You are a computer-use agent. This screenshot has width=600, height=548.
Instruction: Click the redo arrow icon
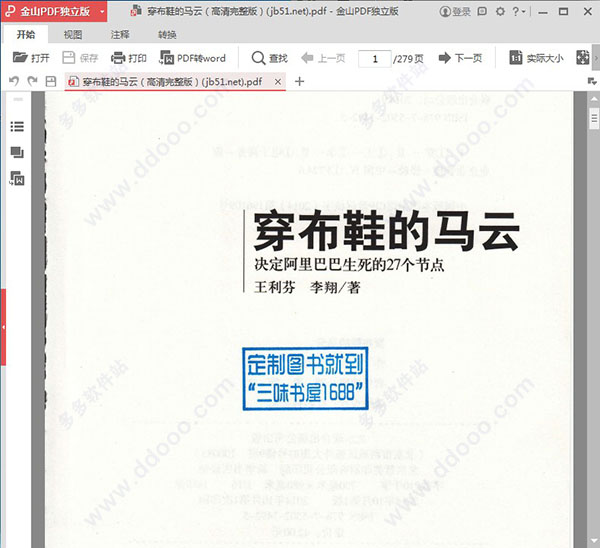pyautogui.click(x=33, y=81)
